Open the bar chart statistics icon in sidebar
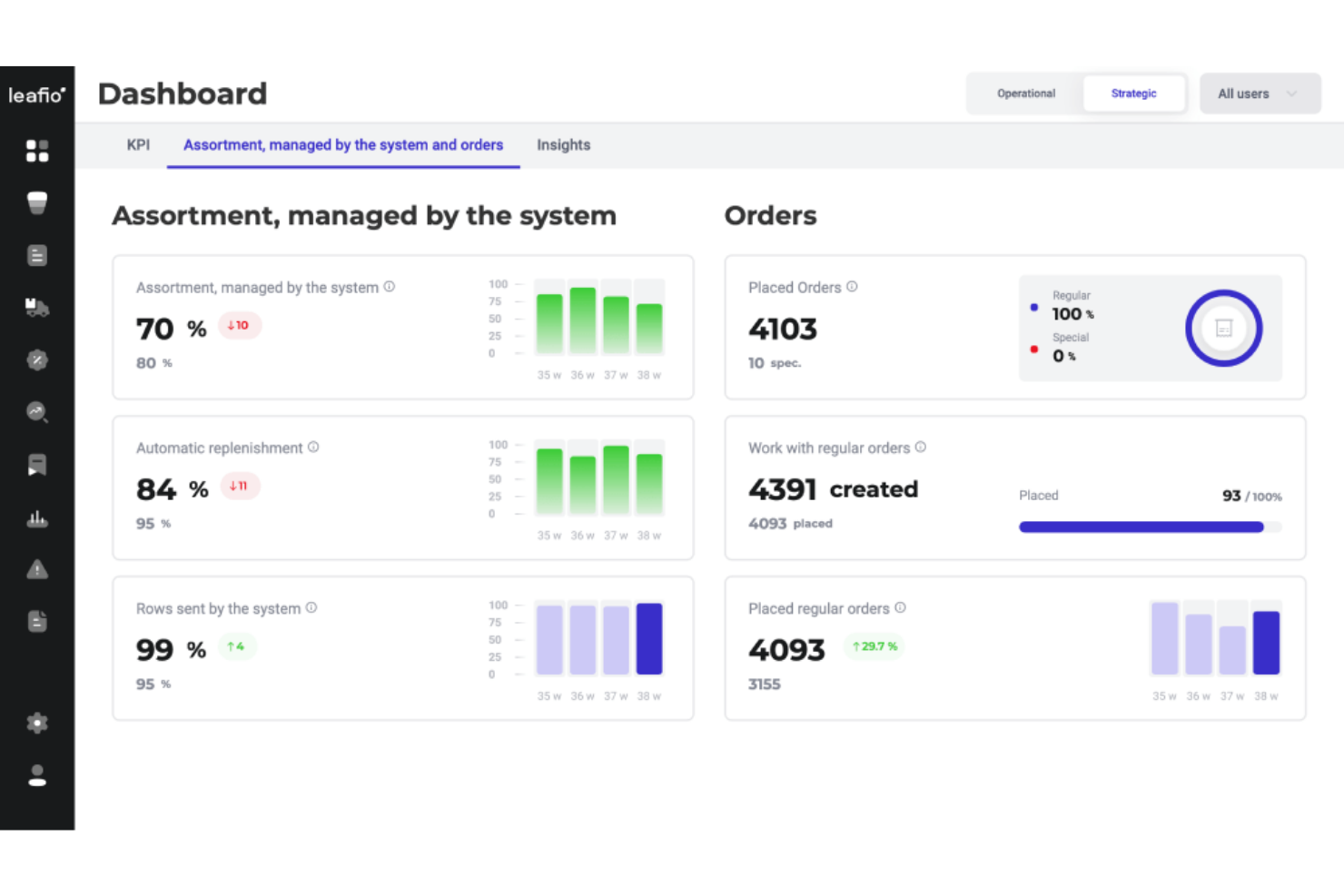The width and height of the screenshot is (1344, 896). pyautogui.click(x=37, y=517)
